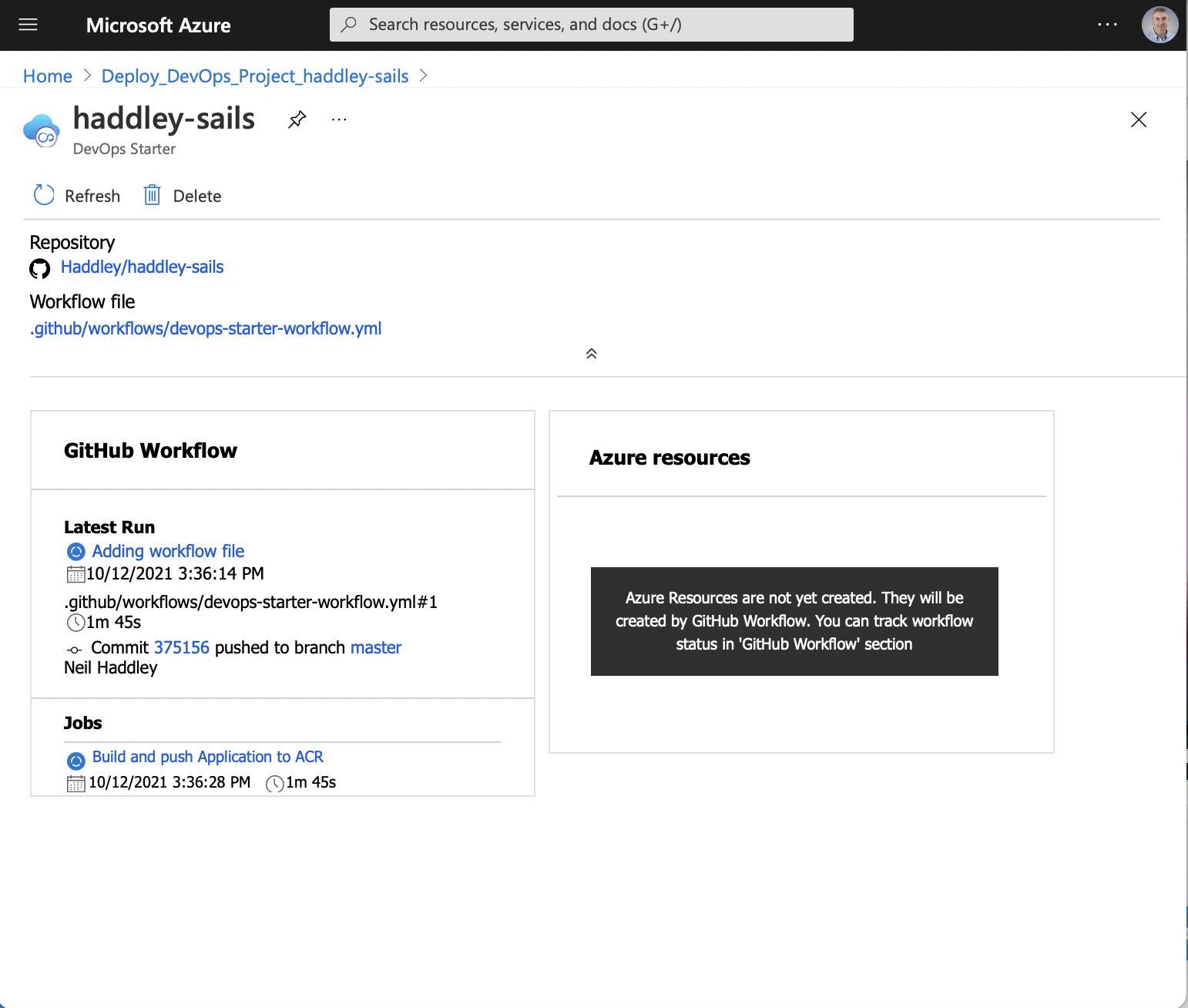This screenshot has height=1008, width=1188.
Task: Click the DevOps Starter subtitle
Action: (x=124, y=149)
